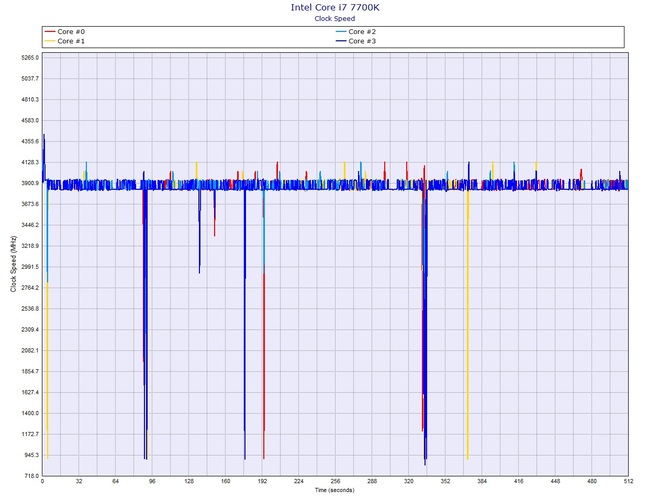670x502 pixels.
Task: Click the x-axis tick label 384
Action: pyautogui.click(x=482, y=481)
